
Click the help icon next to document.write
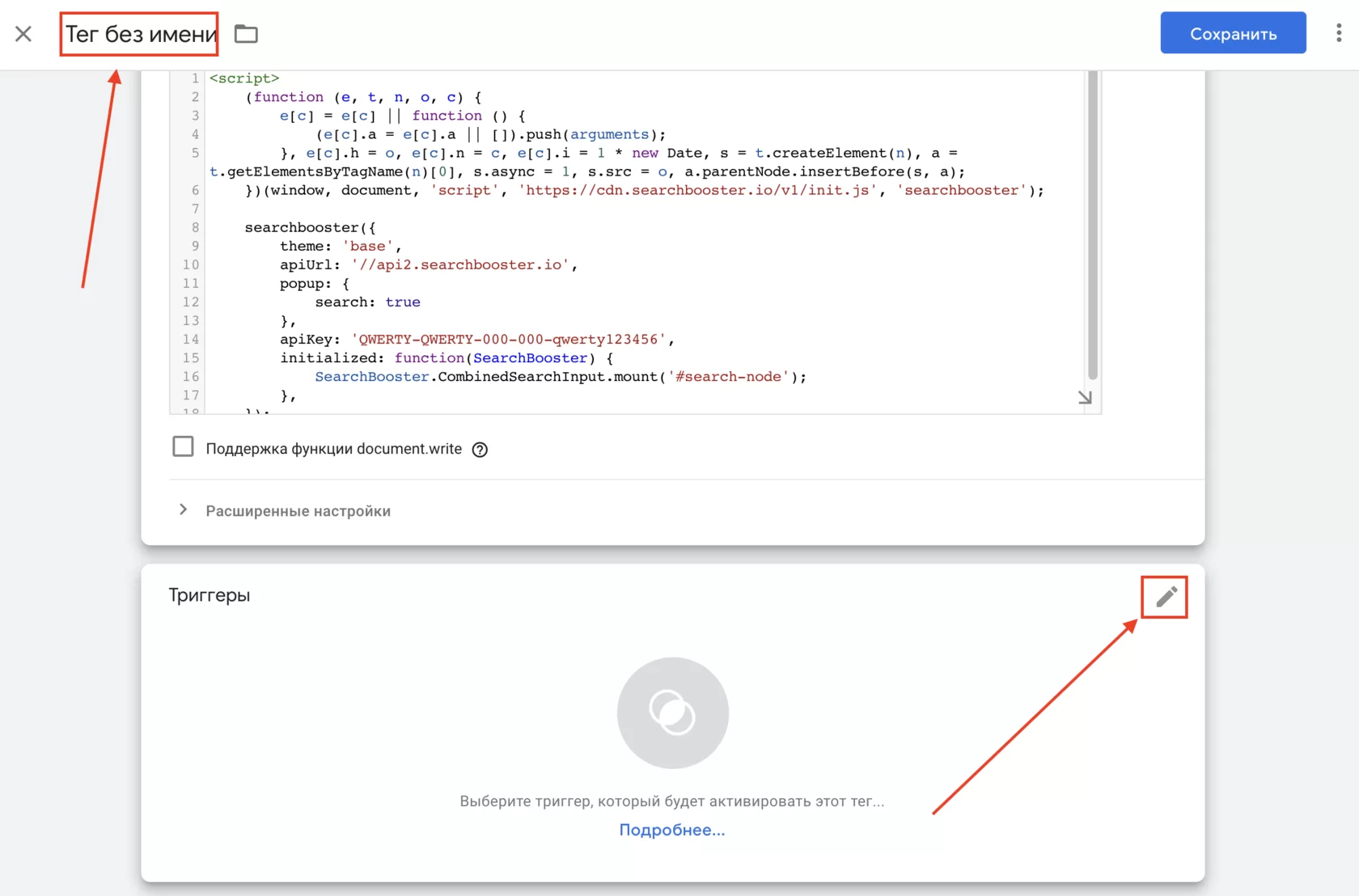480,450
